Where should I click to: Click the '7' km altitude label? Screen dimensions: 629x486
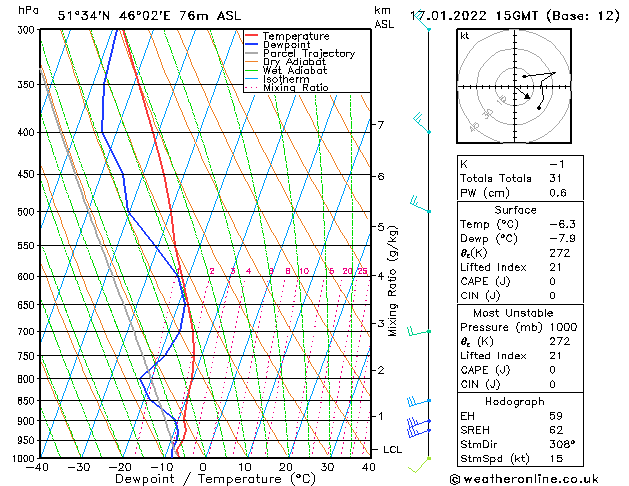tap(380, 125)
